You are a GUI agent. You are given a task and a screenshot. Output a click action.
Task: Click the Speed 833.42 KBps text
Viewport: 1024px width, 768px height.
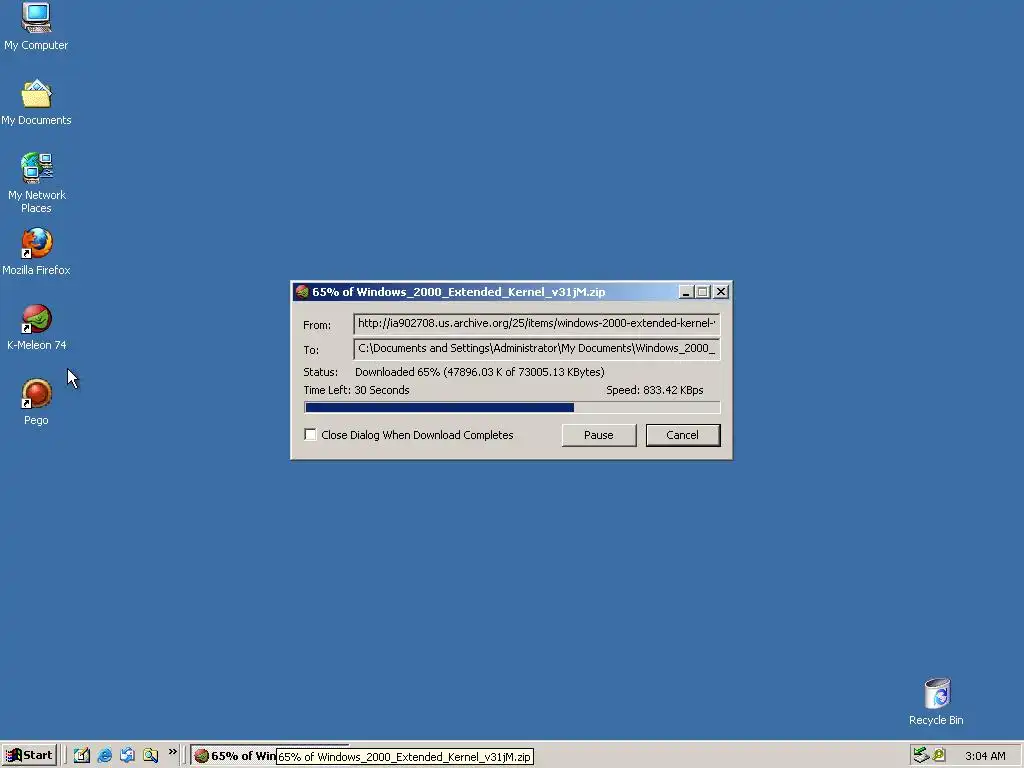point(654,391)
